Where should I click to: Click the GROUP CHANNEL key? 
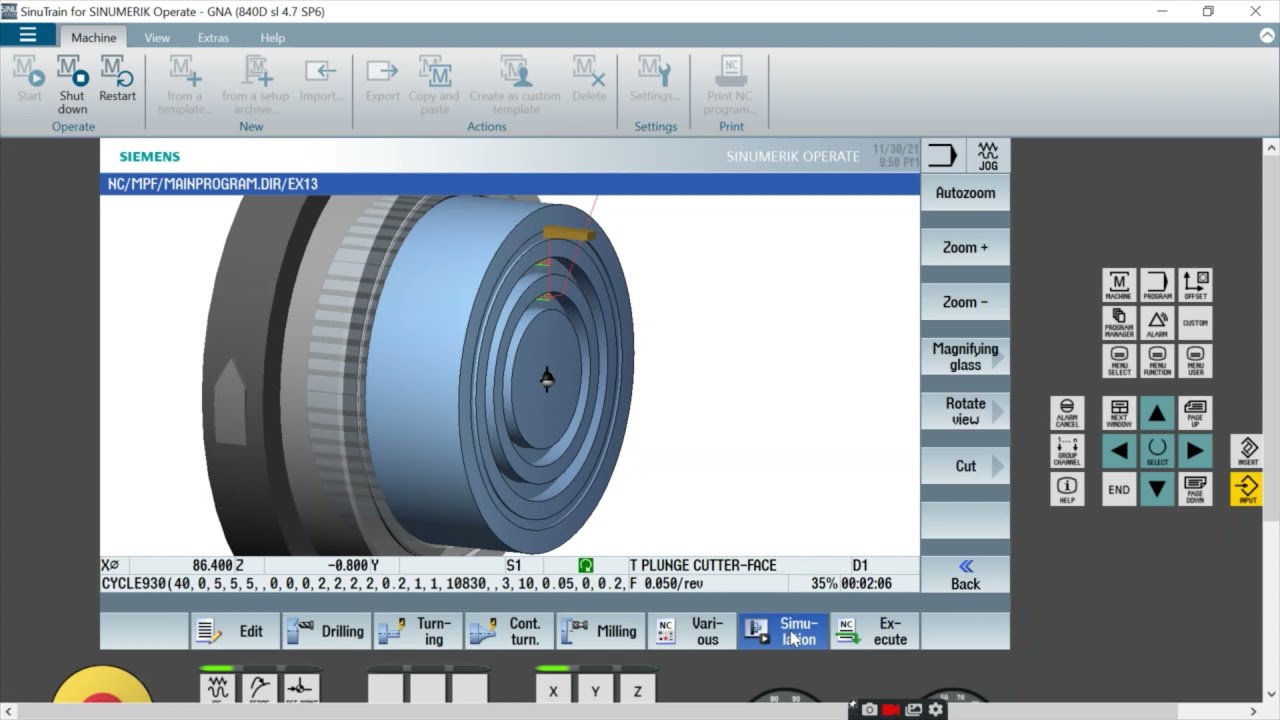(1067, 451)
